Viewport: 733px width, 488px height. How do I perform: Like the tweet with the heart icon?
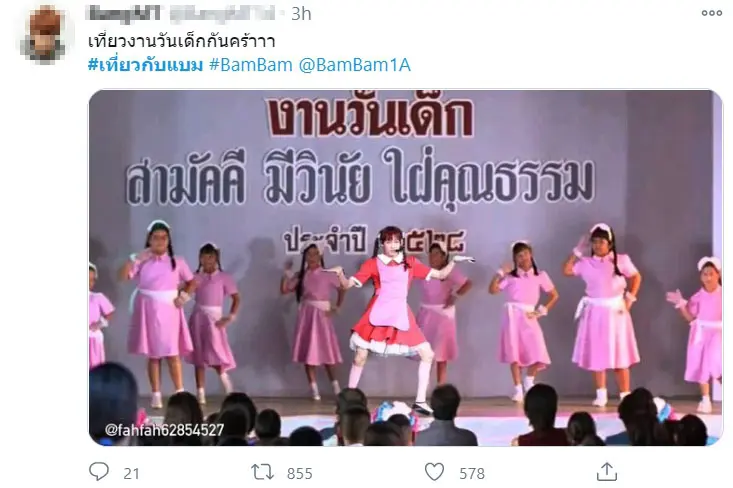434,472
